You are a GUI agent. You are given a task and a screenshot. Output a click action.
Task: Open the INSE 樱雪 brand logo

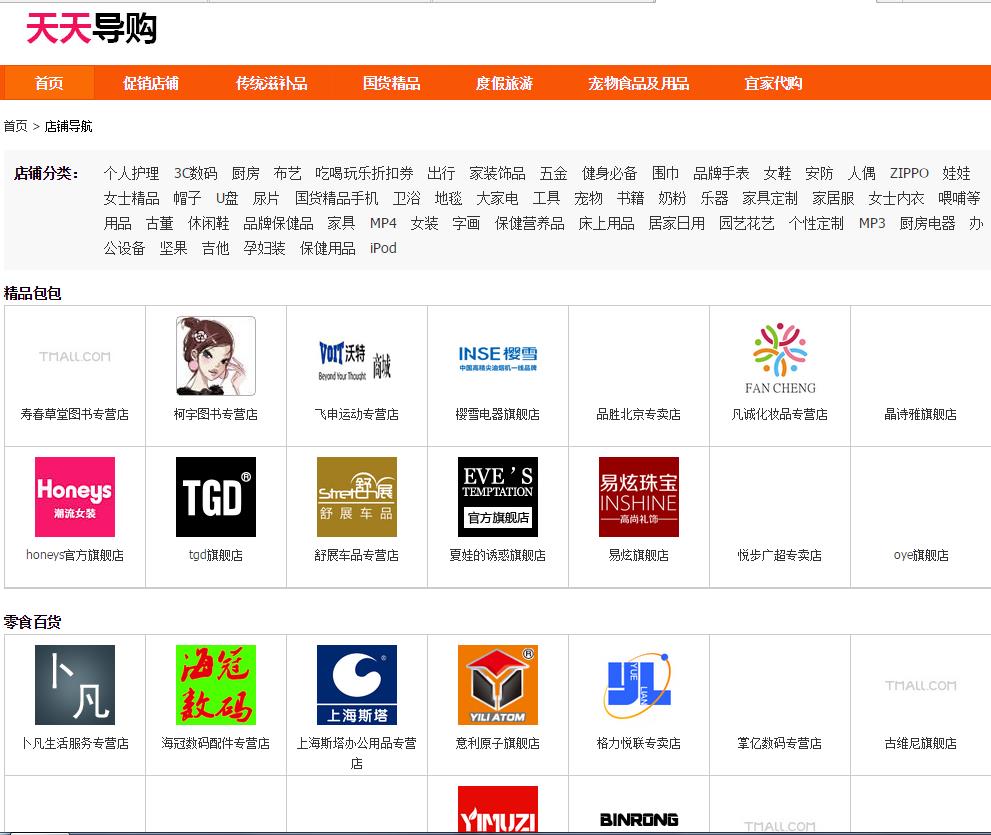pos(497,358)
